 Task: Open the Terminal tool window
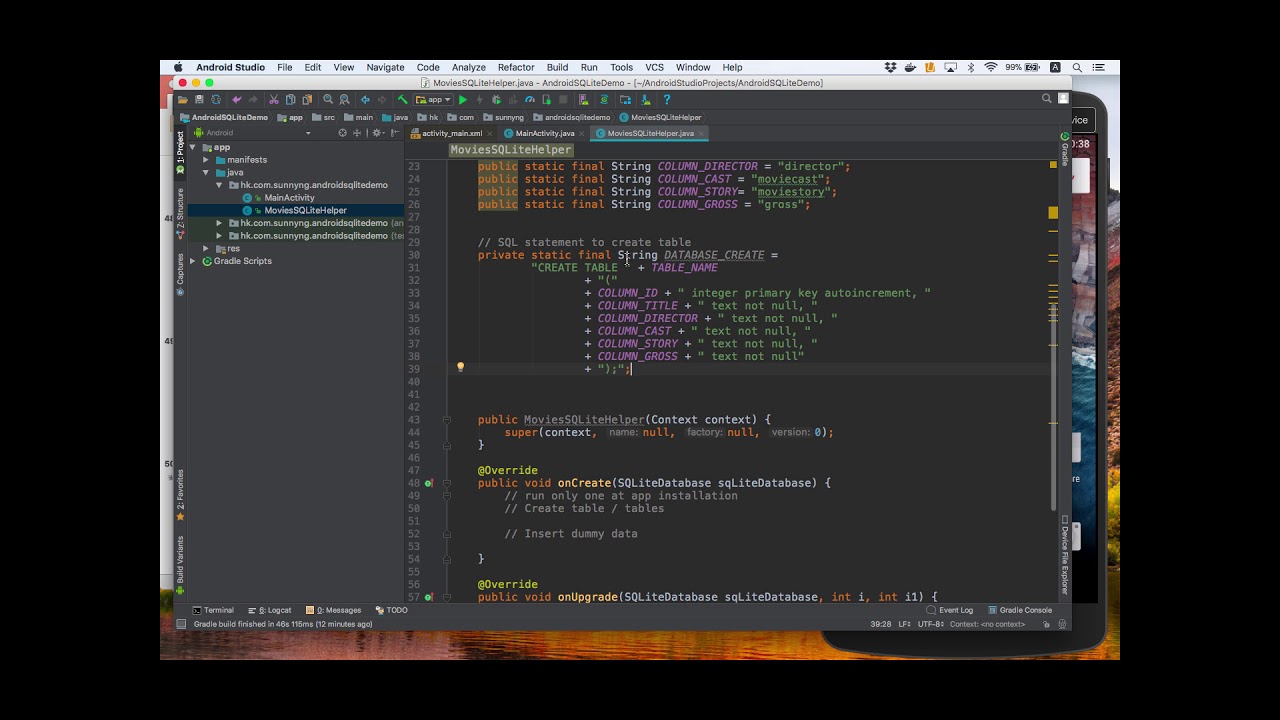(x=213, y=610)
